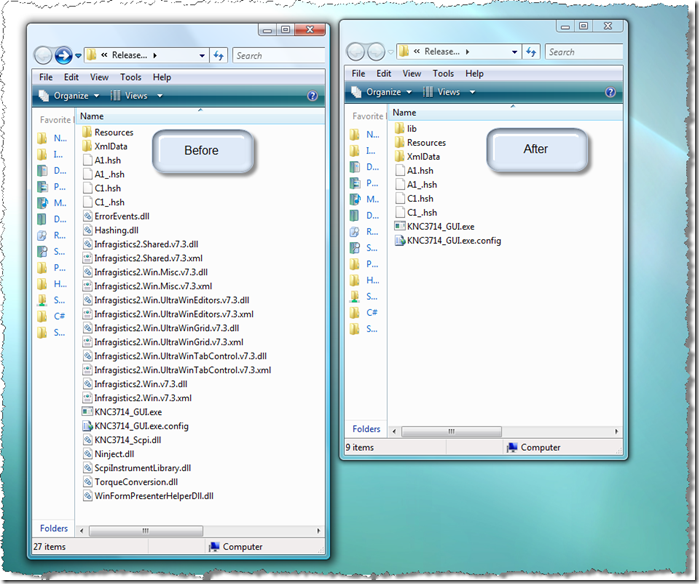This screenshot has height=584, width=699.
Task: Select Resources folder in Before window
Action: point(108,132)
